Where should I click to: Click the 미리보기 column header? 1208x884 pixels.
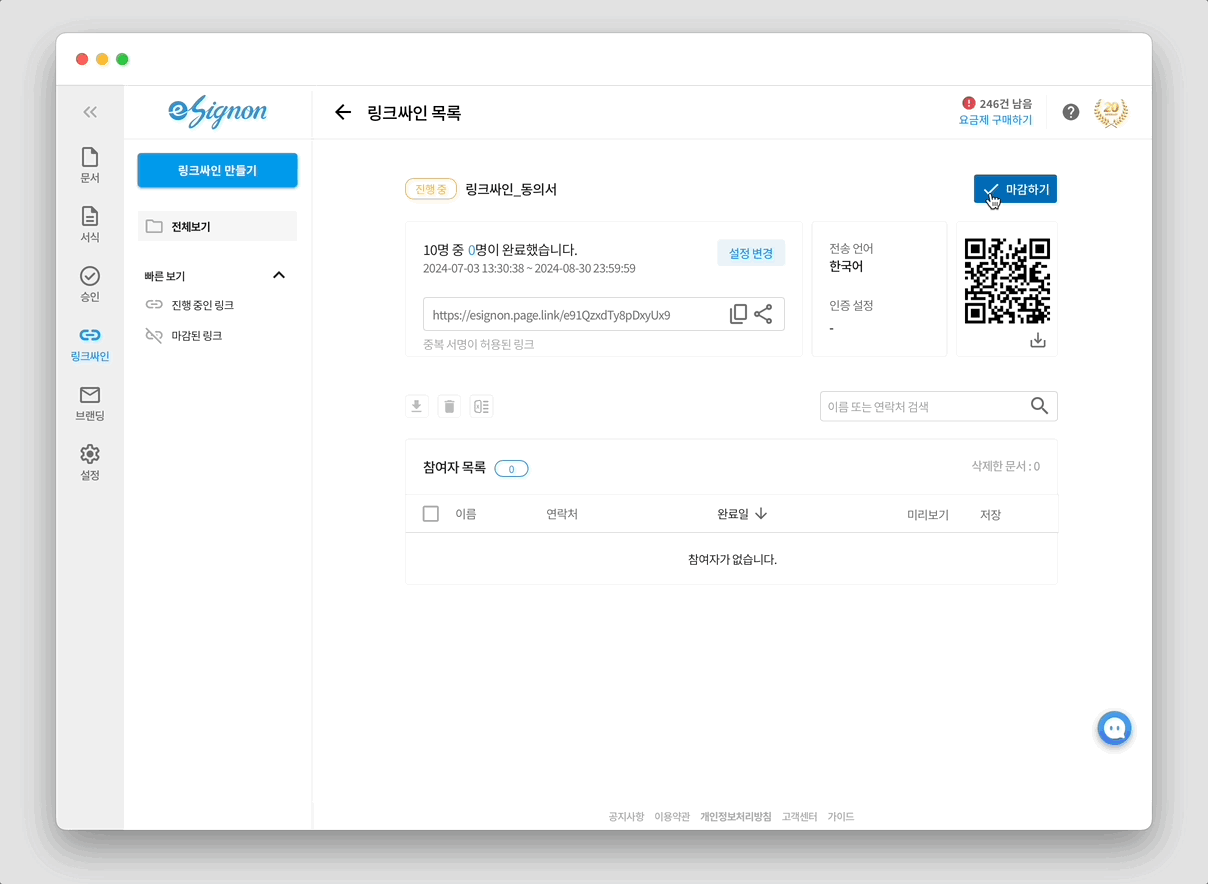(928, 514)
